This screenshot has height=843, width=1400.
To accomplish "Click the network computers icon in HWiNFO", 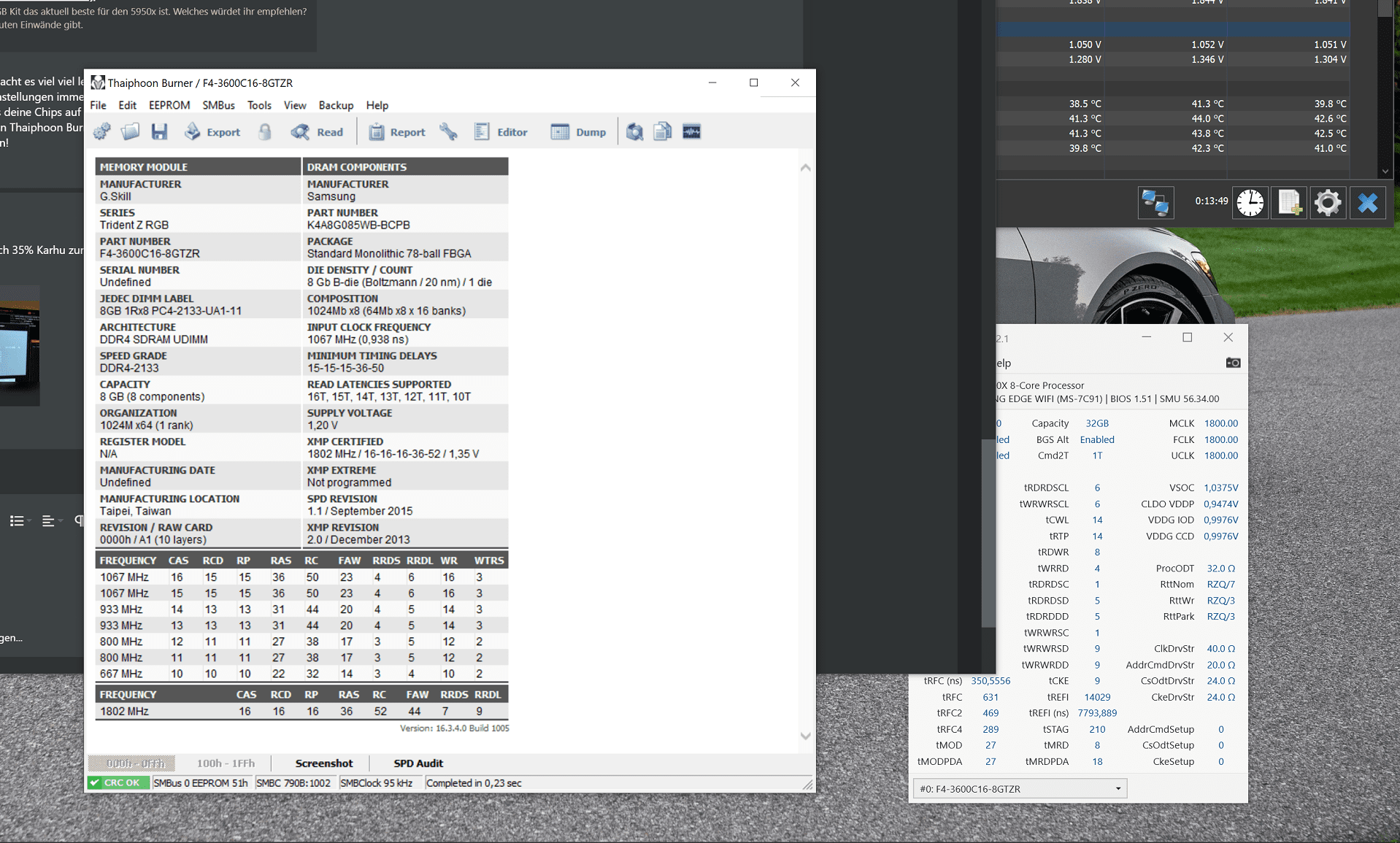I will click(1155, 203).
